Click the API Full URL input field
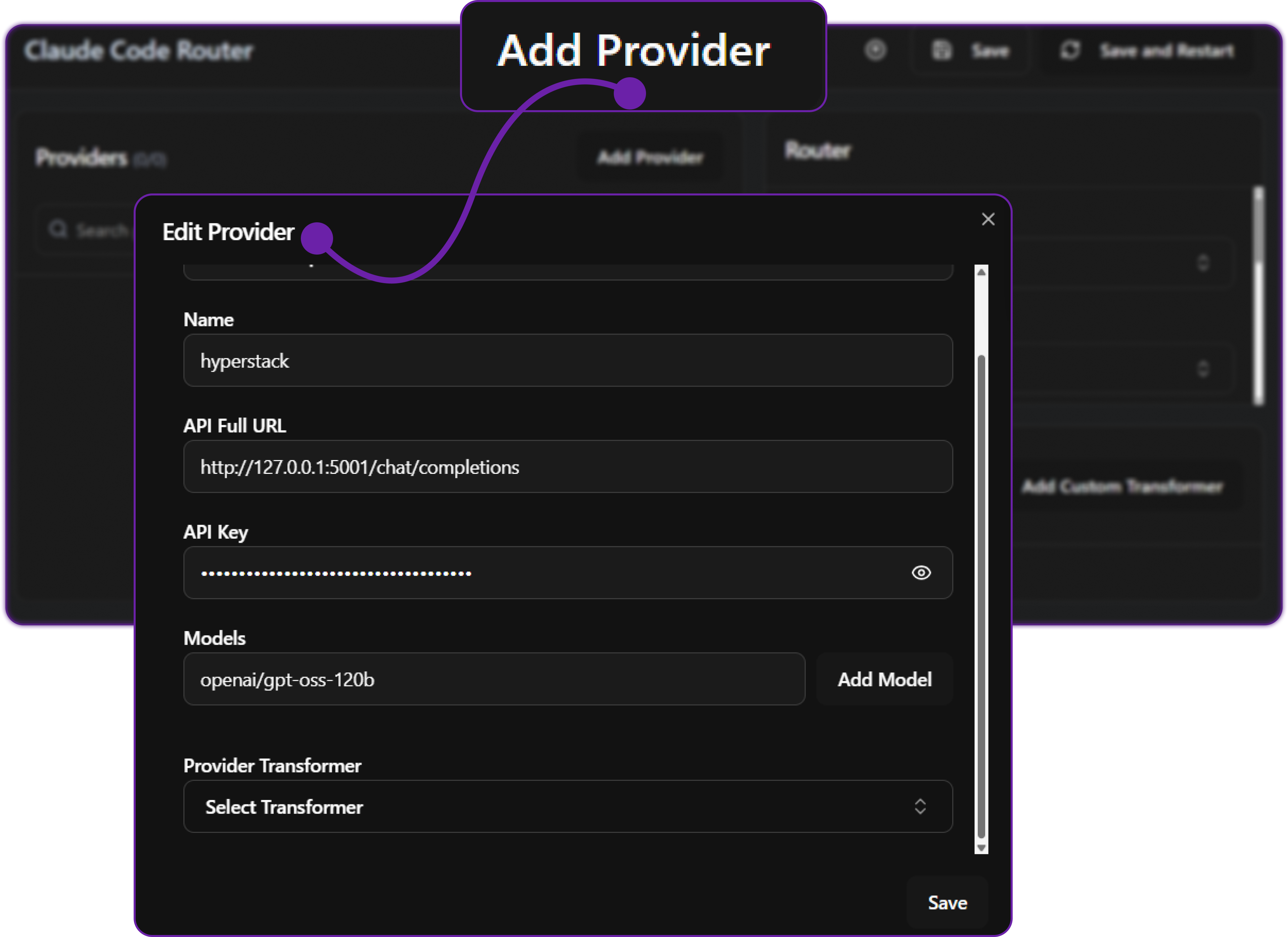This screenshot has height=937, width=1288. 568,467
